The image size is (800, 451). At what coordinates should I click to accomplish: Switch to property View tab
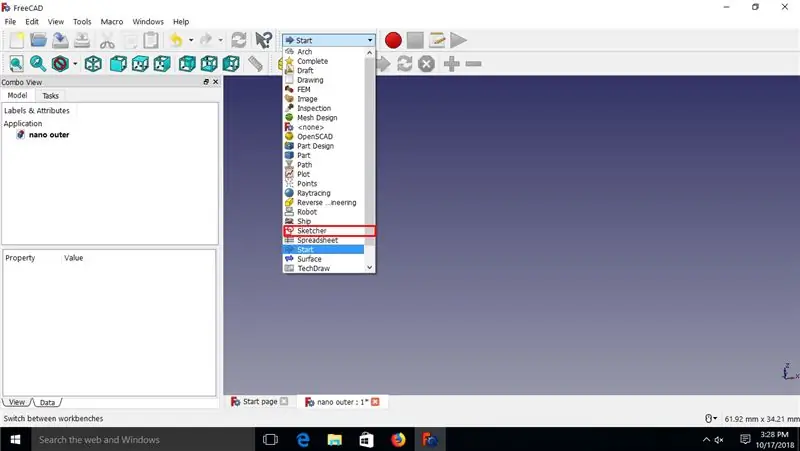click(x=17, y=402)
